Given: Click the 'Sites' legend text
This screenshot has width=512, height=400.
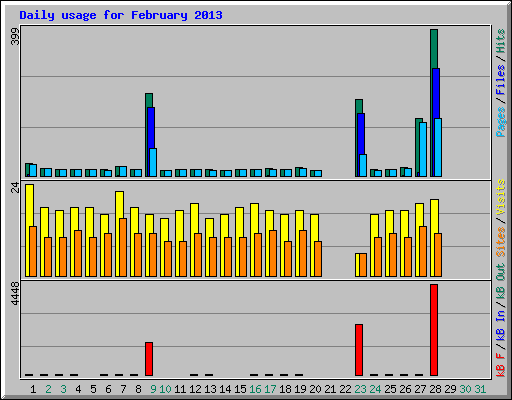Looking at the screenshot, I should [x=501, y=242].
